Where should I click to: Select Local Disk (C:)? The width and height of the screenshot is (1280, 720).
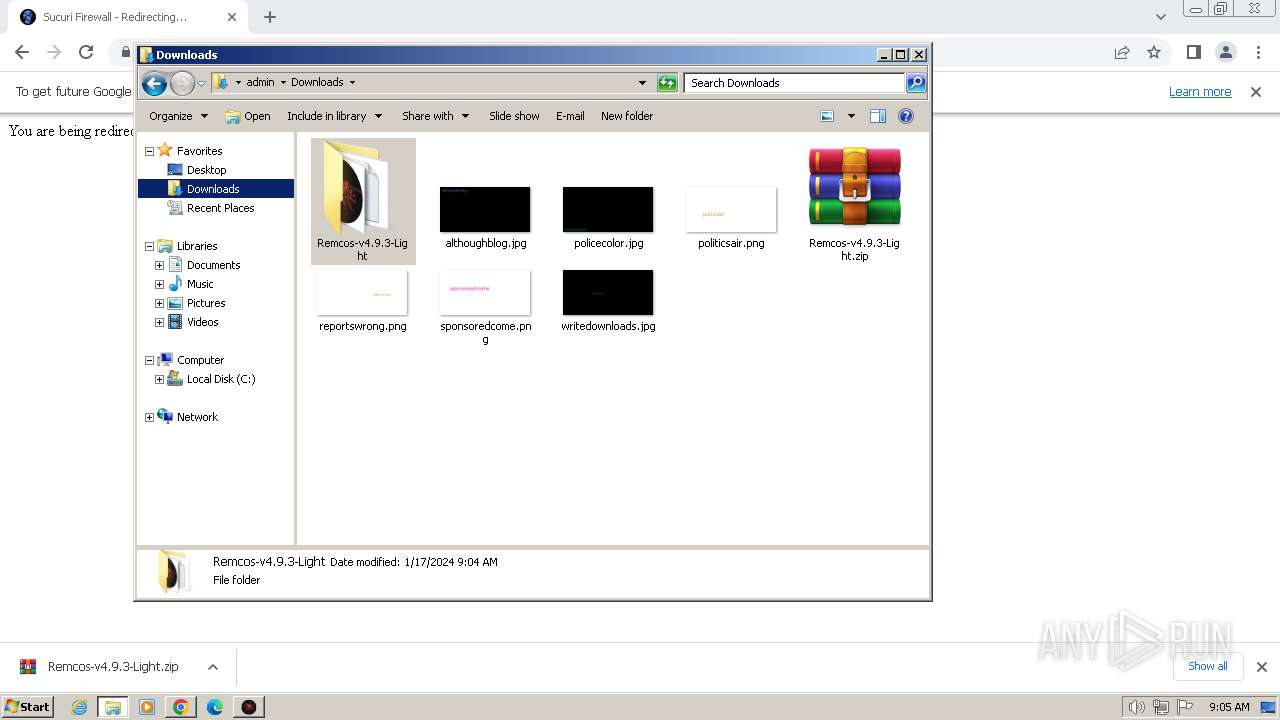(220, 379)
